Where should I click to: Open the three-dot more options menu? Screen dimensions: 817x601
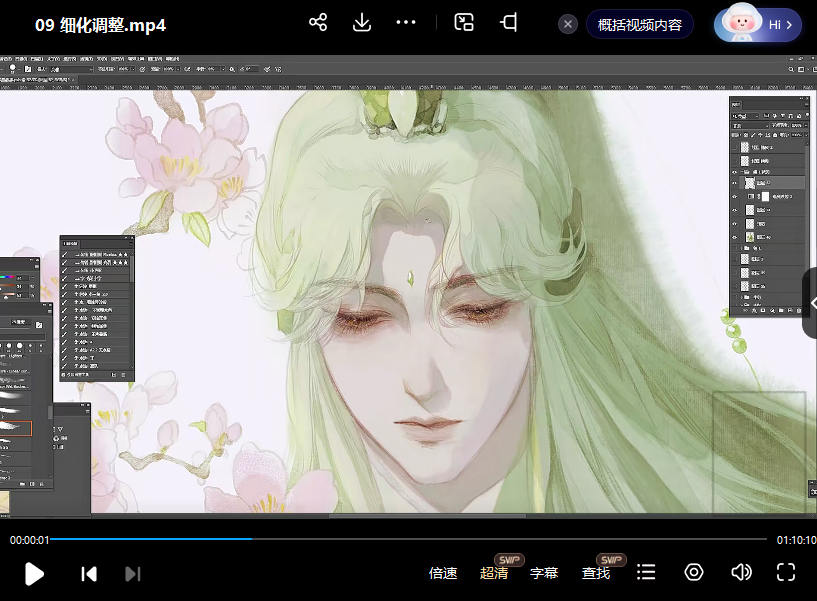click(x=405, y=23)
